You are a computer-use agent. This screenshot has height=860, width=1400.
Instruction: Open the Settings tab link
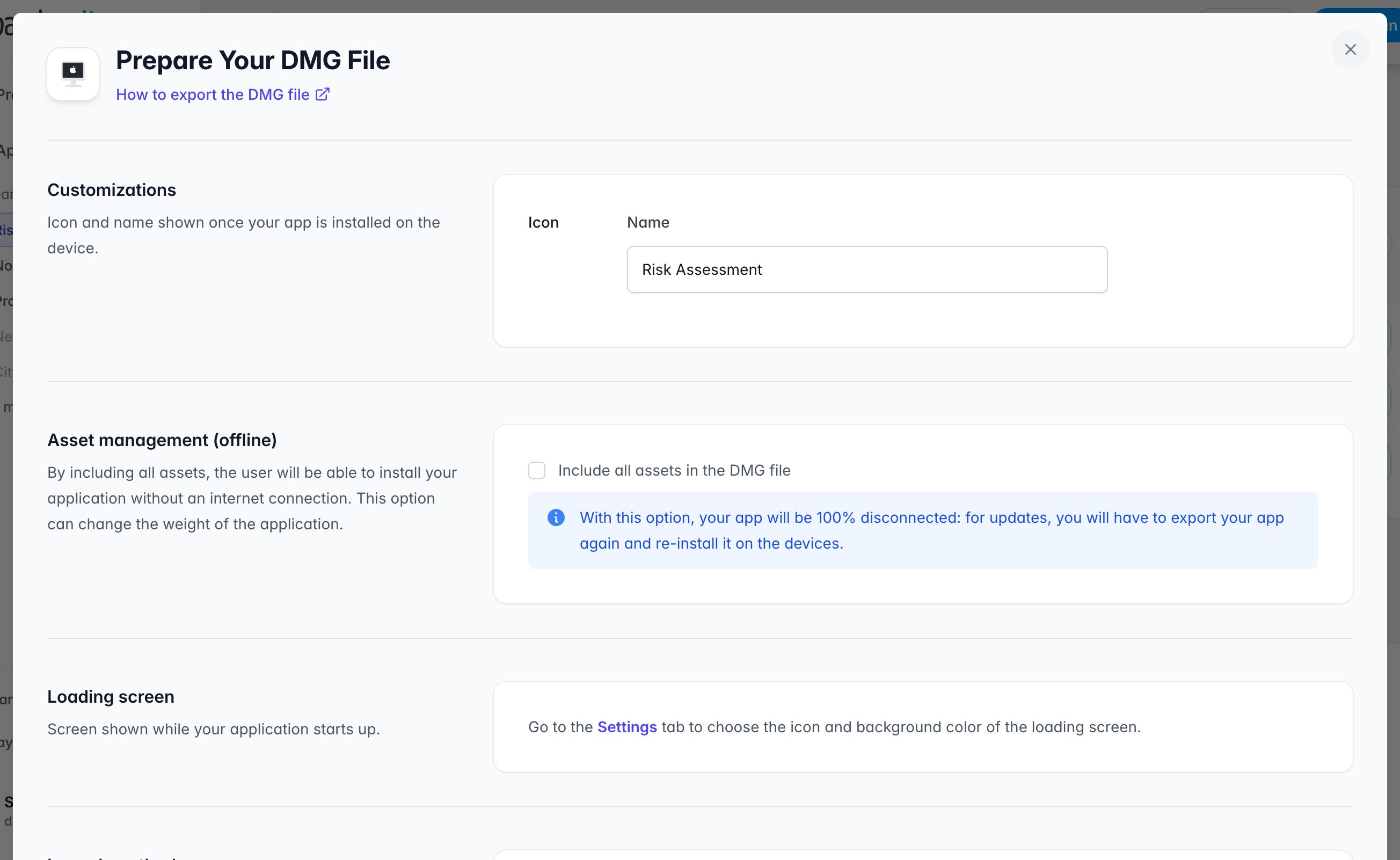tap(626, 727)
